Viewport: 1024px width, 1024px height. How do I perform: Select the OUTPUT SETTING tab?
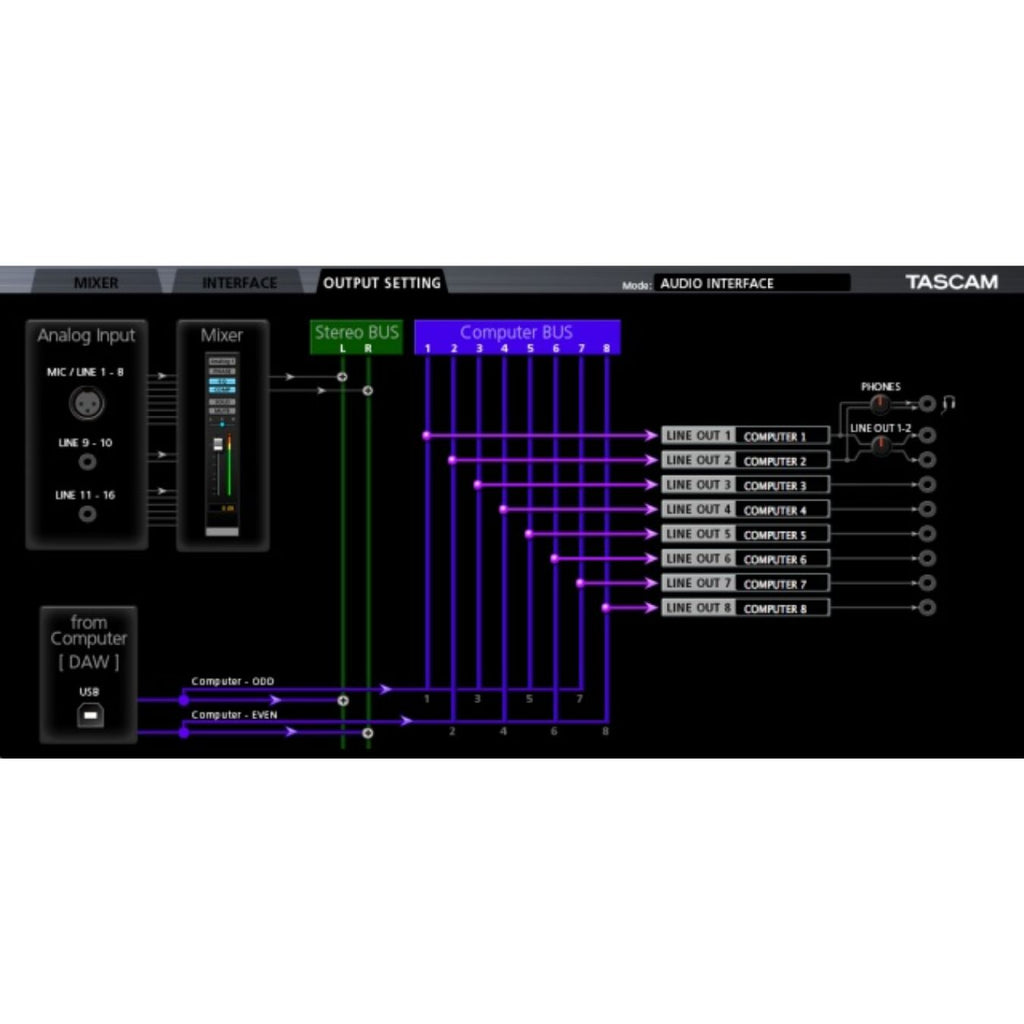coord(382,283)
